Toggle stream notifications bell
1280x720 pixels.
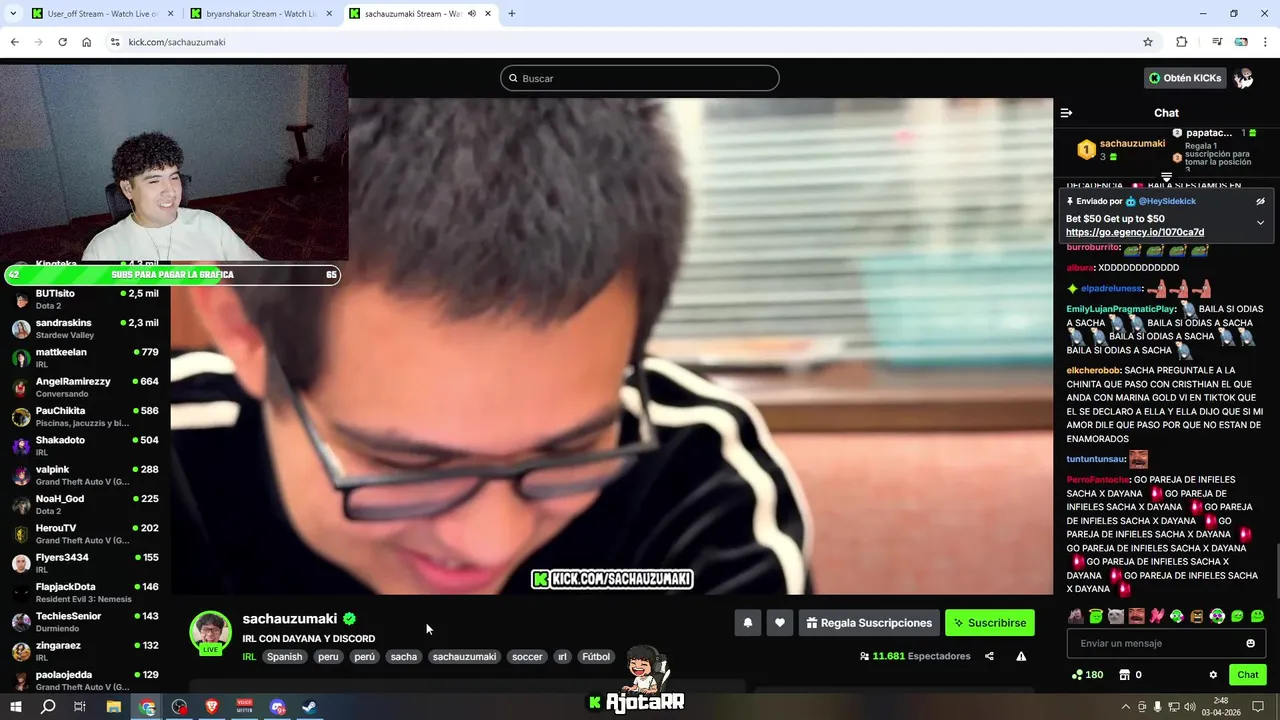[x=748, y=623]
